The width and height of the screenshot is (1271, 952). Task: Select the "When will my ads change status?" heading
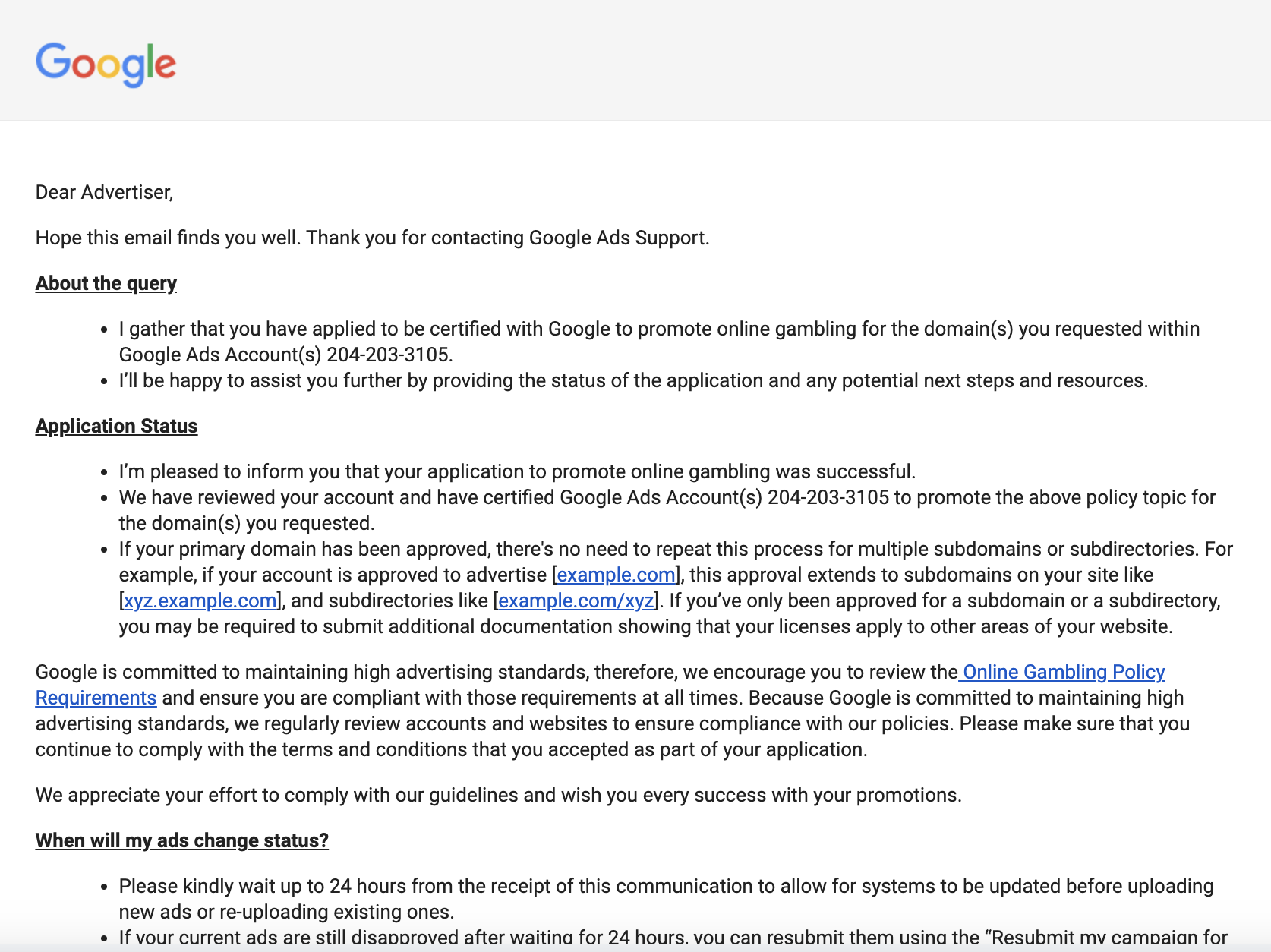click(x=181, y=841)
